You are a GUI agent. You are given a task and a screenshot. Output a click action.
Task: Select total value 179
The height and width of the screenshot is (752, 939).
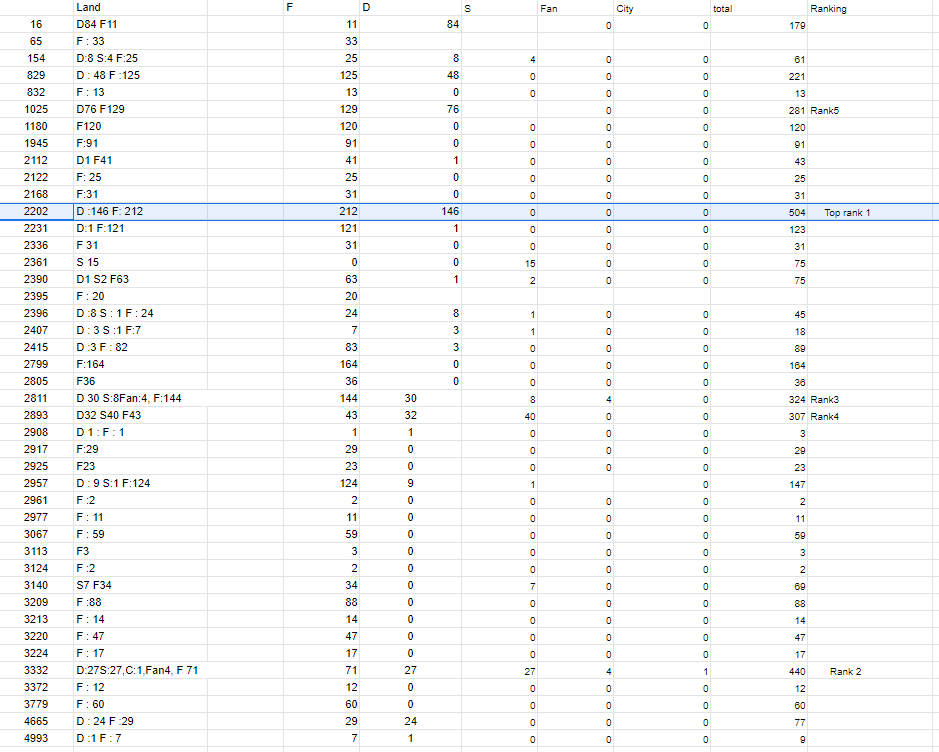[x=759, y=25]
